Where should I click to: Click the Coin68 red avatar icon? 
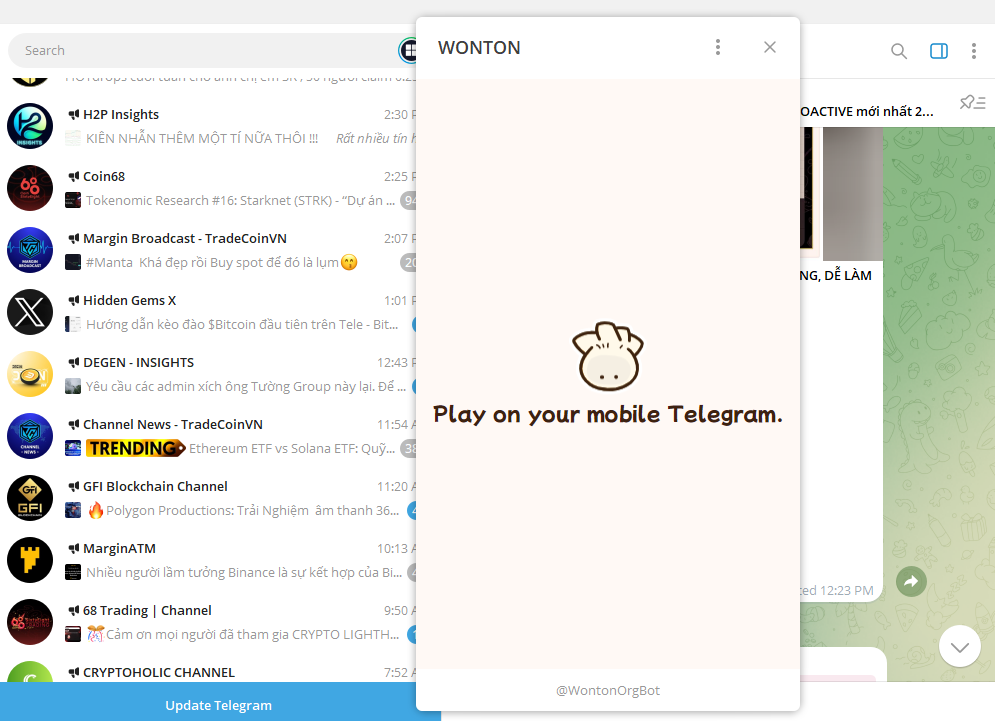tap(30, 188)
